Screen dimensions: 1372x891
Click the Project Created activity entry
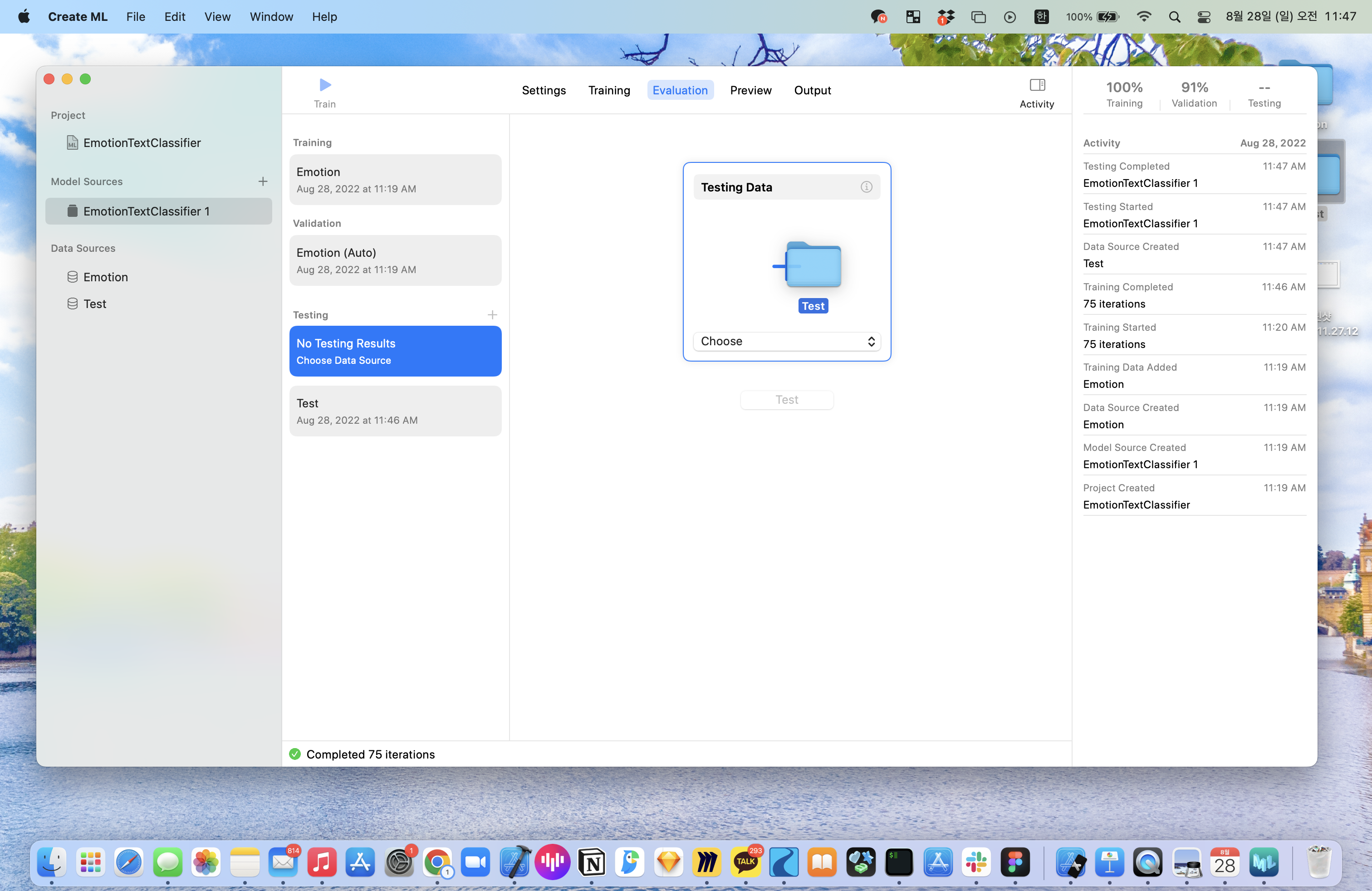[x=1195, y=496]
